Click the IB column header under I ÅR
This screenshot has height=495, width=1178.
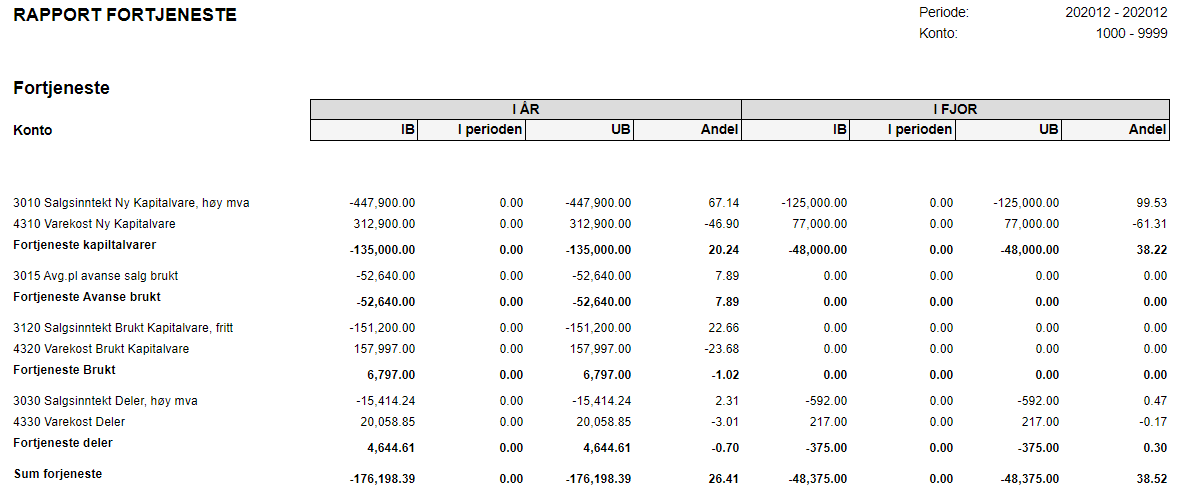(x=364, y=130)
